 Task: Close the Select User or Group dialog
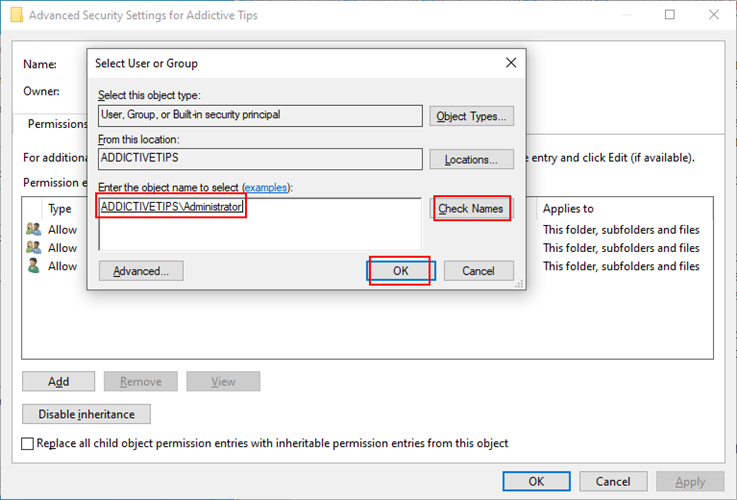[511, 63]
